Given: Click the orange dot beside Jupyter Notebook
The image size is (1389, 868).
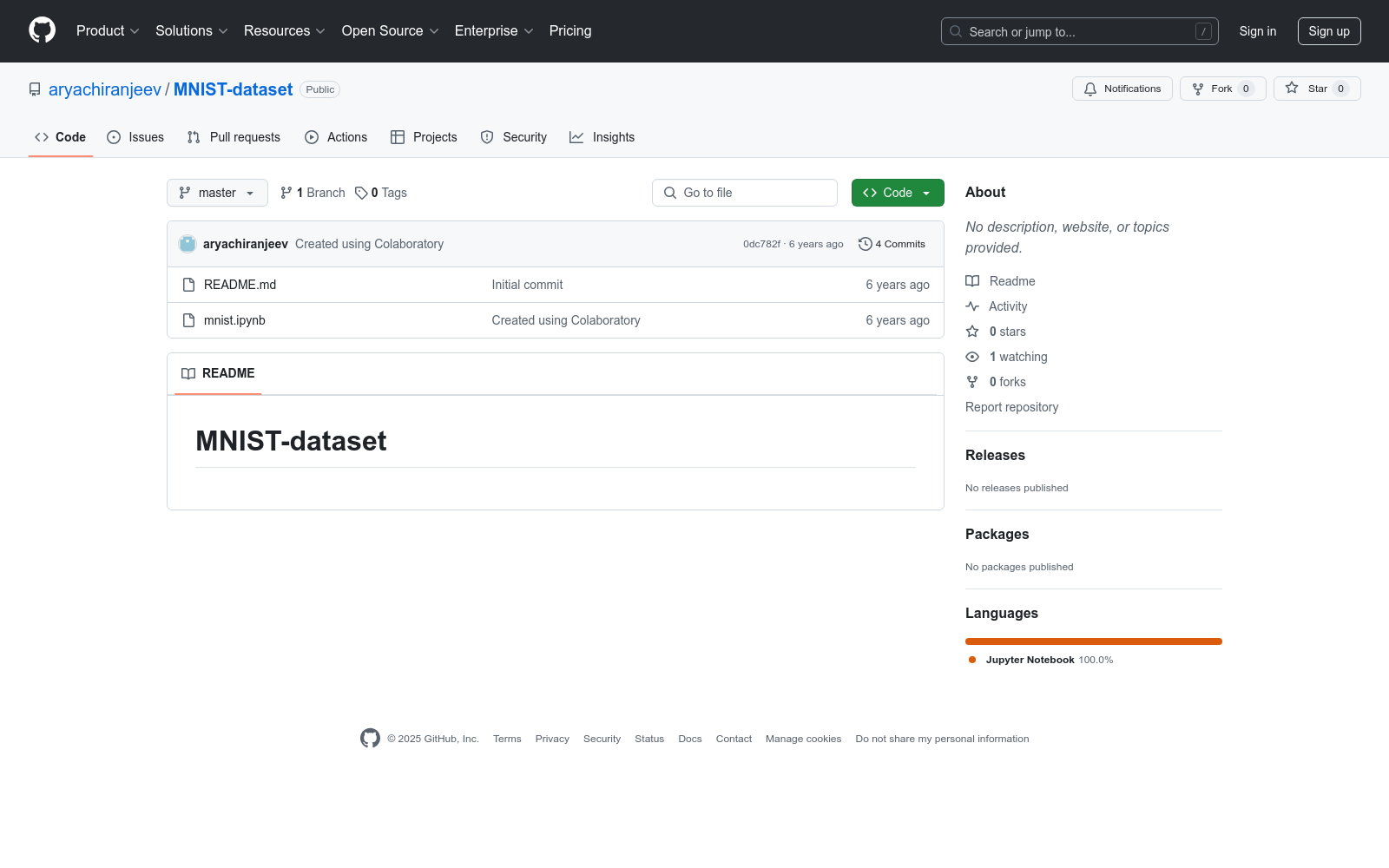Looking at the screenshot, I should click(x=972, y=660).
